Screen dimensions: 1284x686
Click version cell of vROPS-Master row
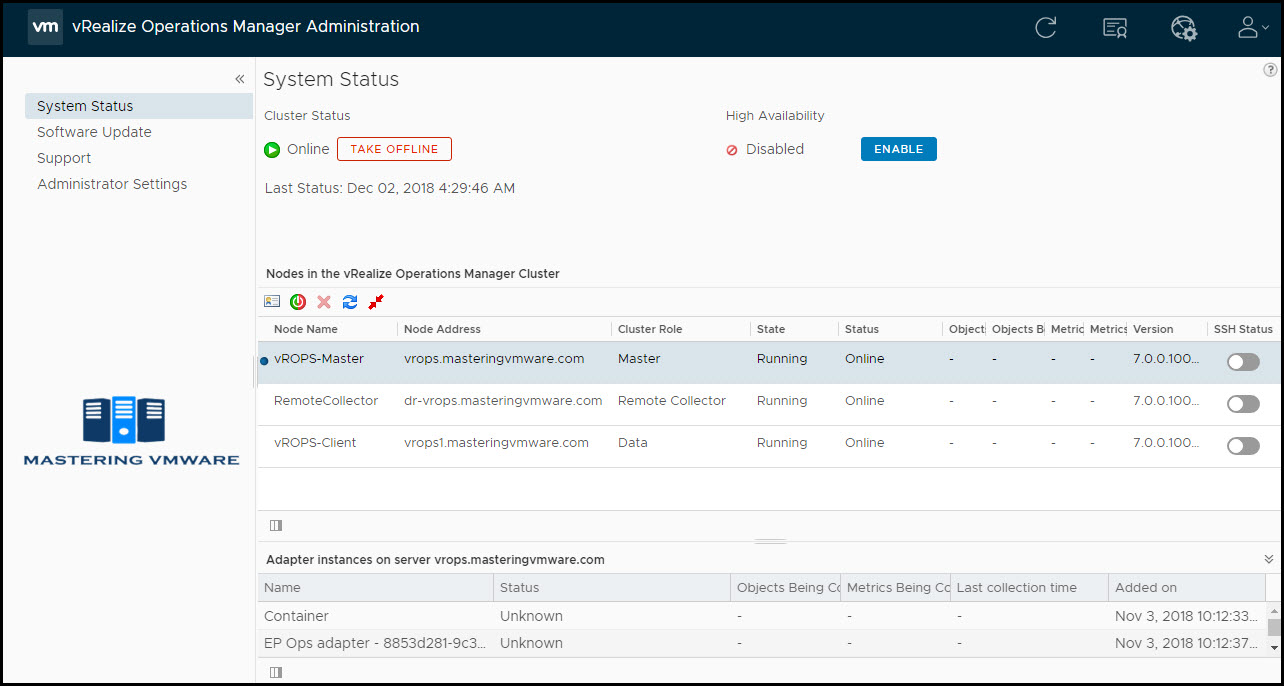pyautogui.click(x=1166, y=359)
